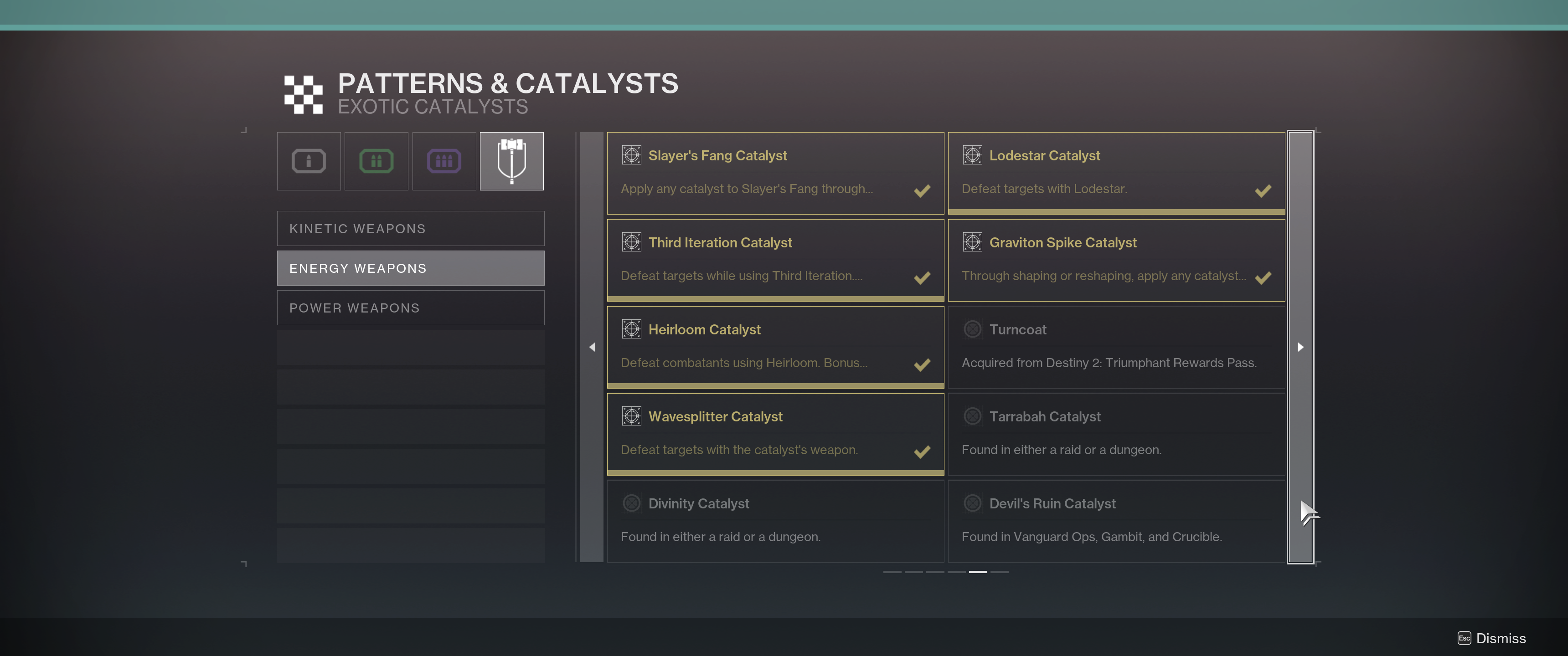Select the Divinity Catalyst title

click(x=699, y=504)
